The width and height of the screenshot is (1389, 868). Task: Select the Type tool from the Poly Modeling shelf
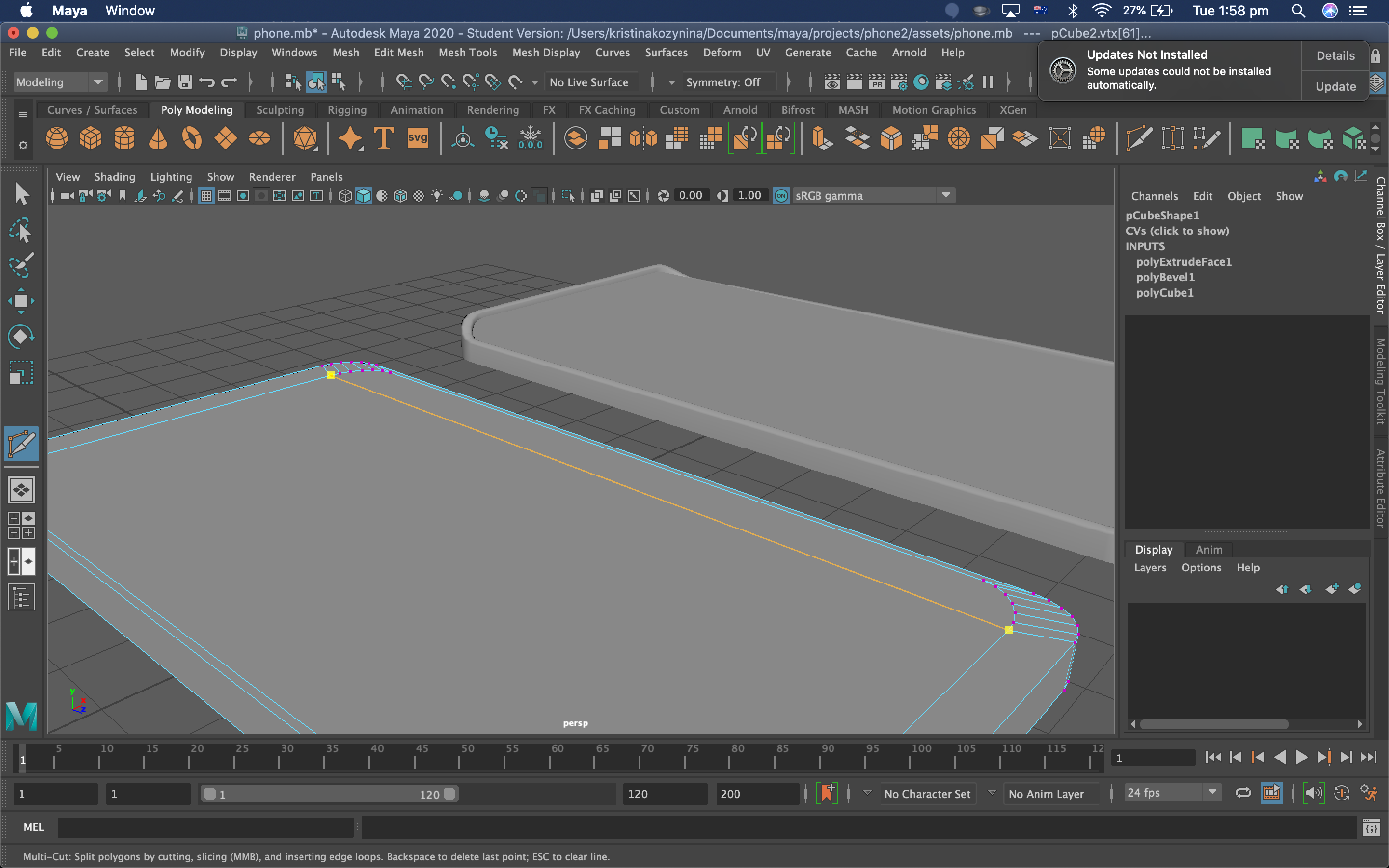[383, 138]
